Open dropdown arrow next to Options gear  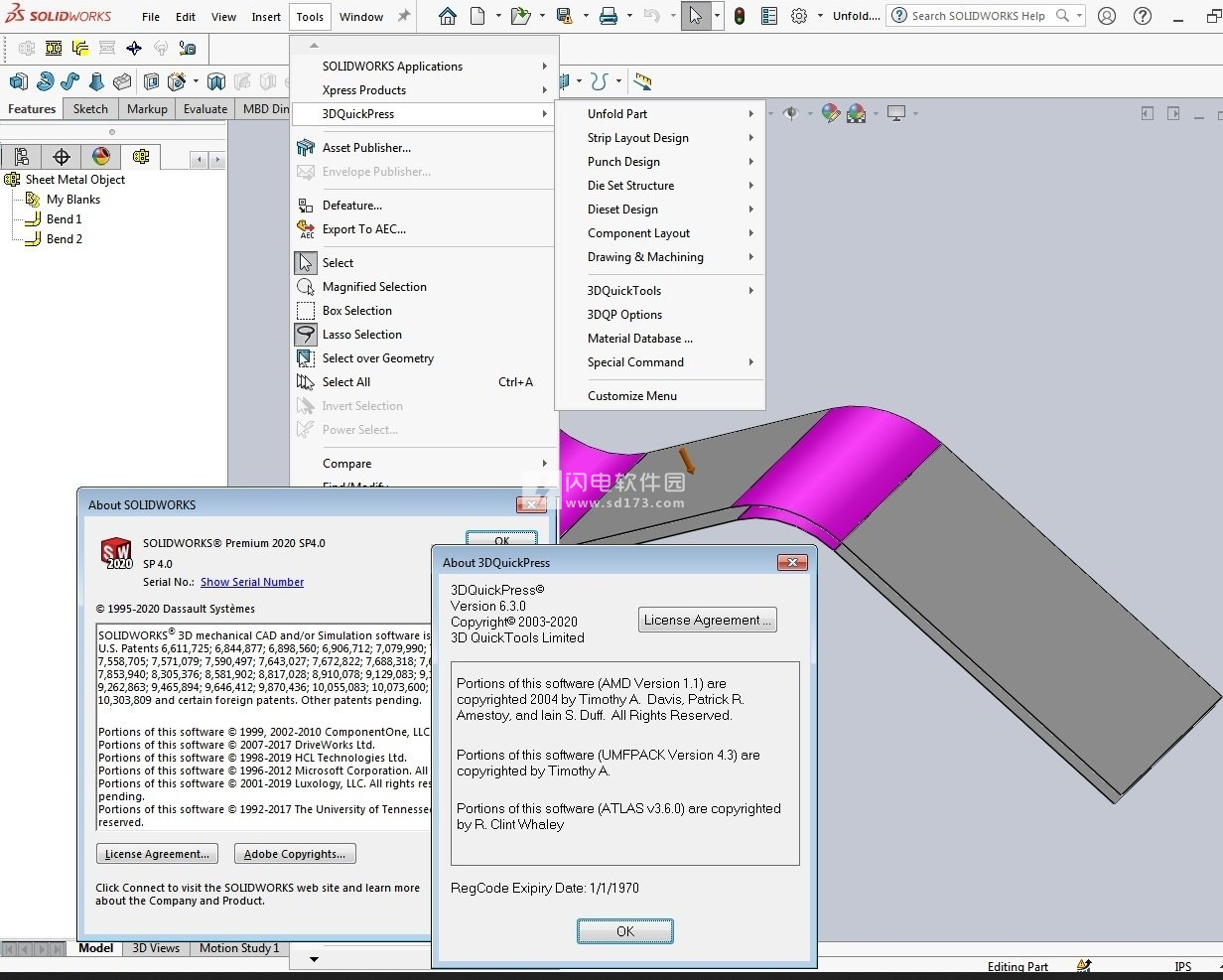point(820,16)
